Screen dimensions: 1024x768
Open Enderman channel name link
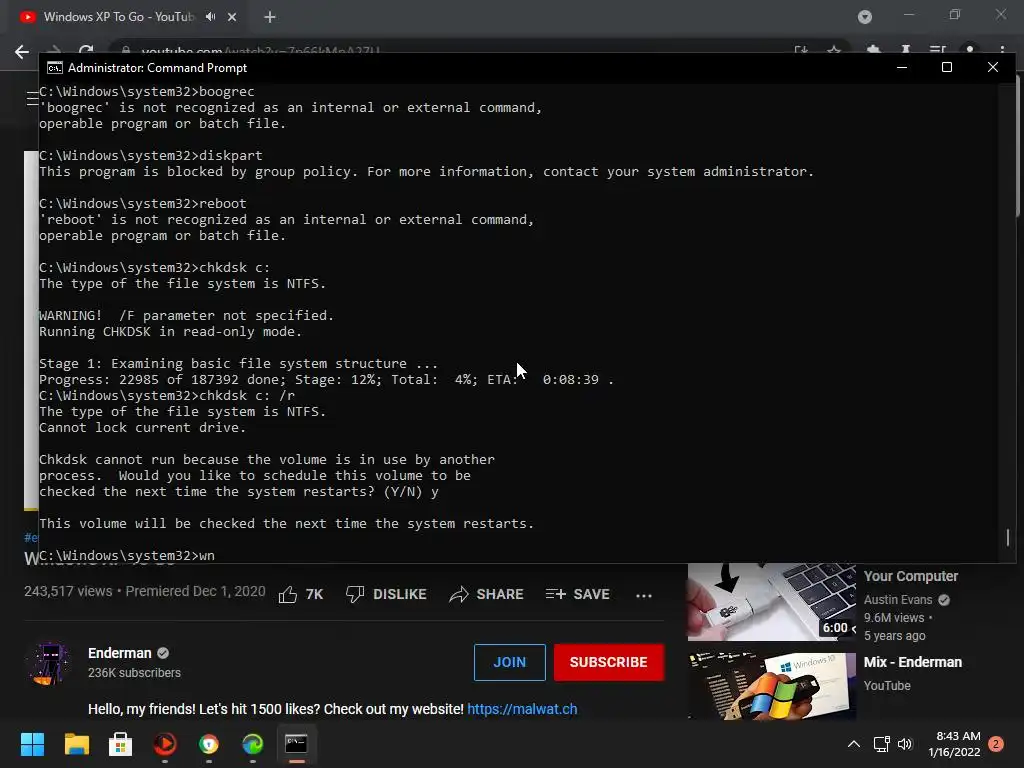point(120,653)
